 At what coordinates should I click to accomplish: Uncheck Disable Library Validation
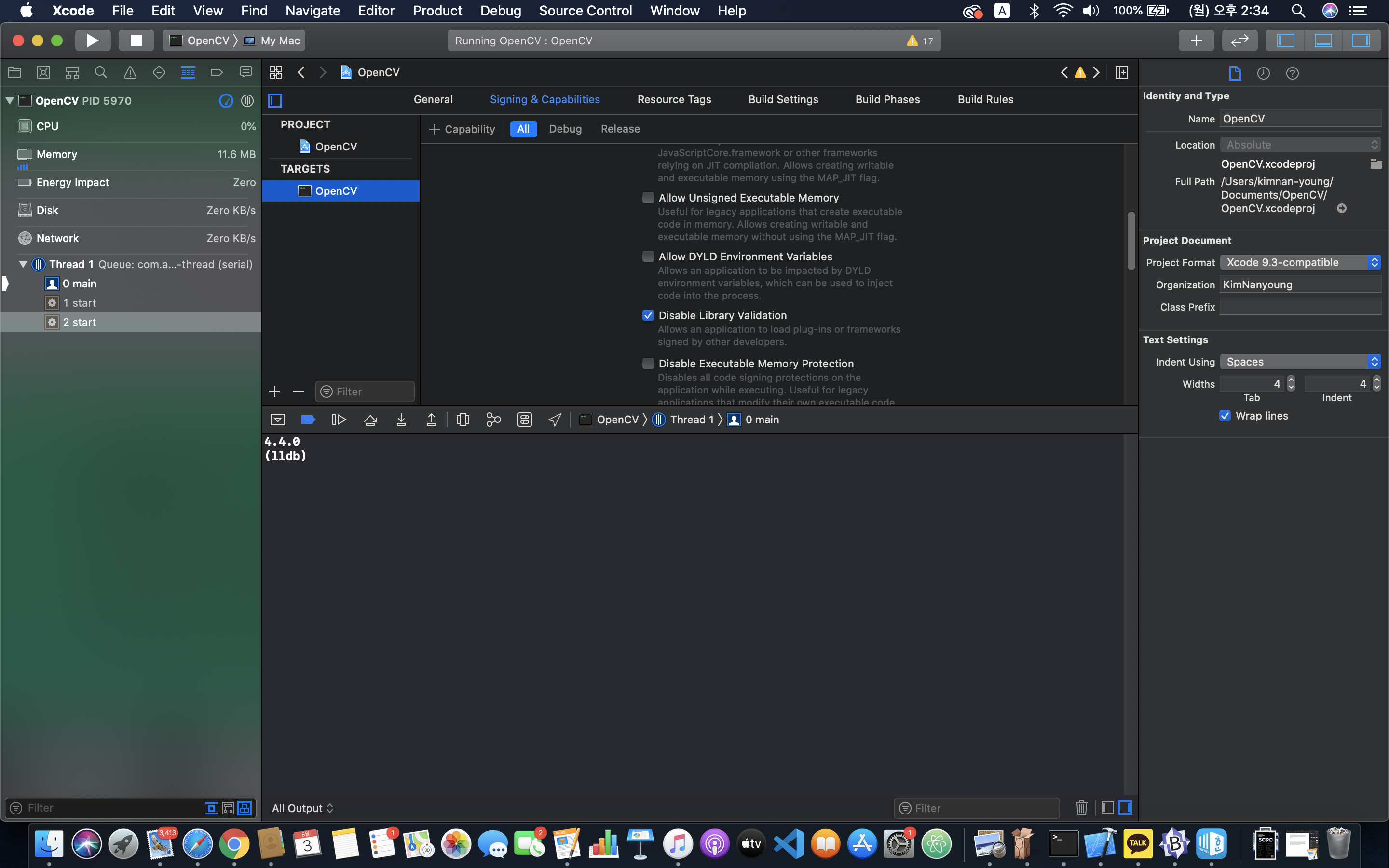pos(648,315)
